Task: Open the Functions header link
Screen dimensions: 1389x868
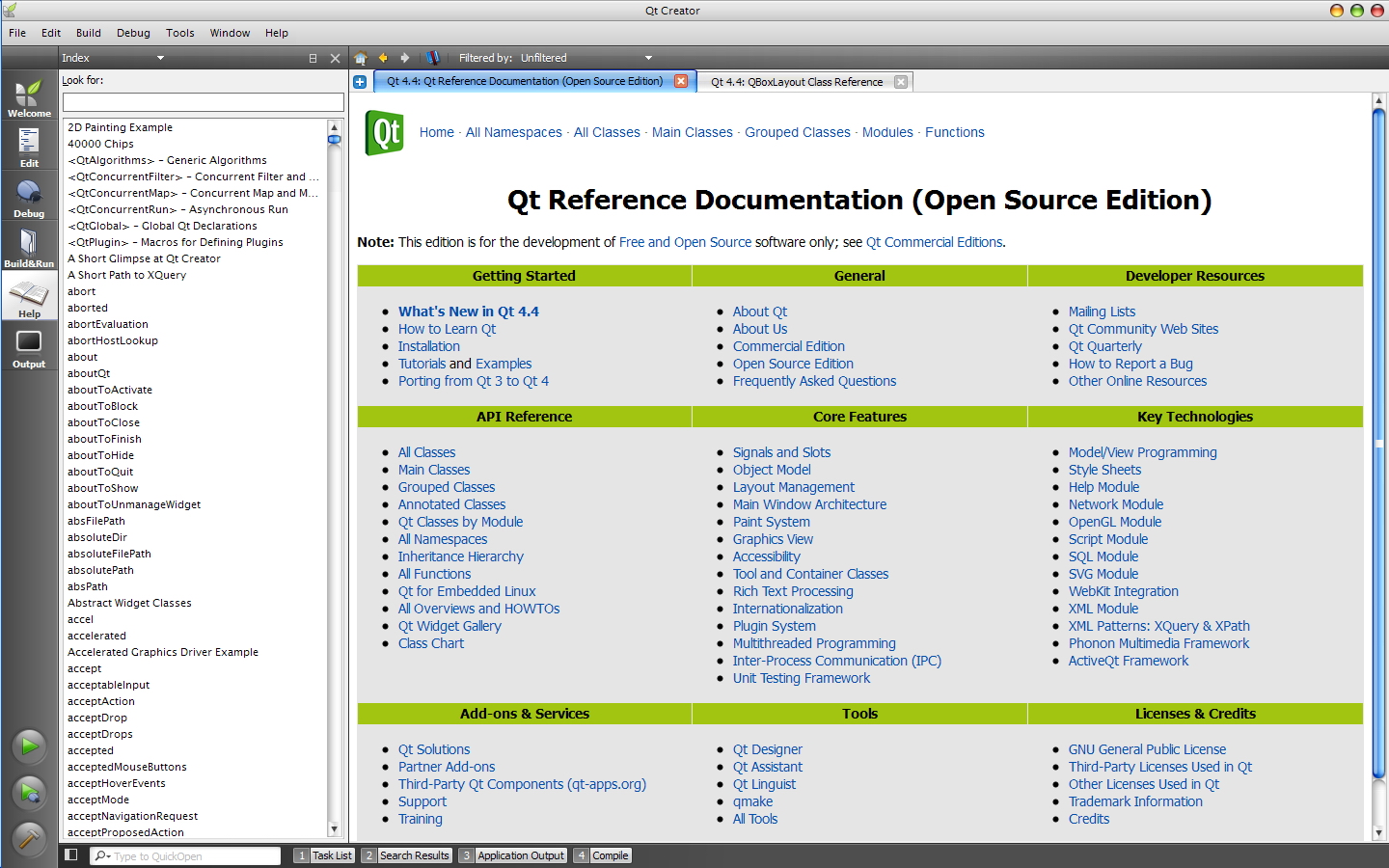Action: tap(955, 132)
